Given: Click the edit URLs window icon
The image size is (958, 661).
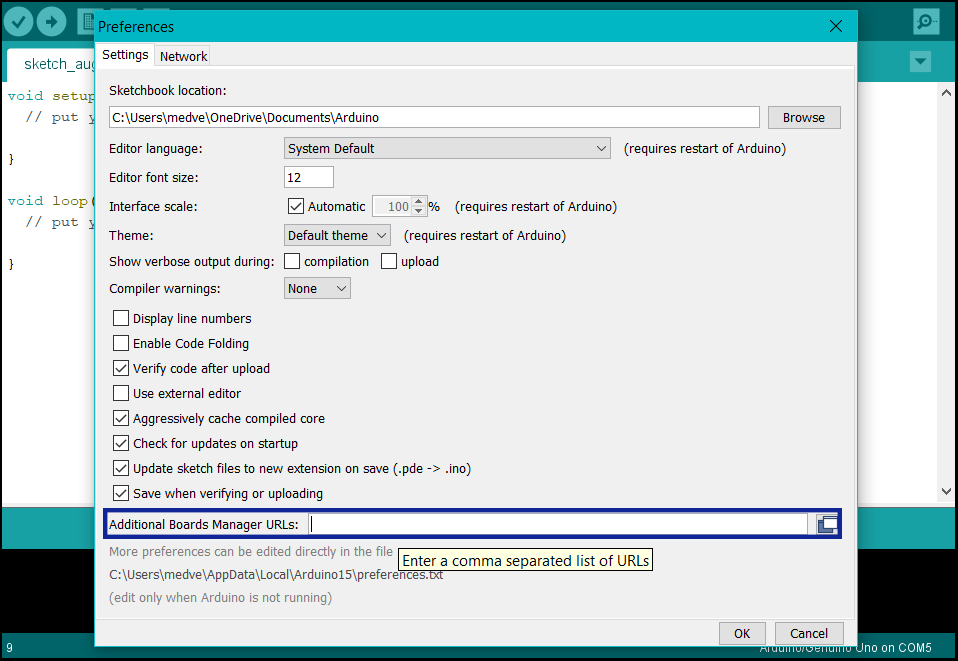Looking at the screenshot, I should 827,524.
